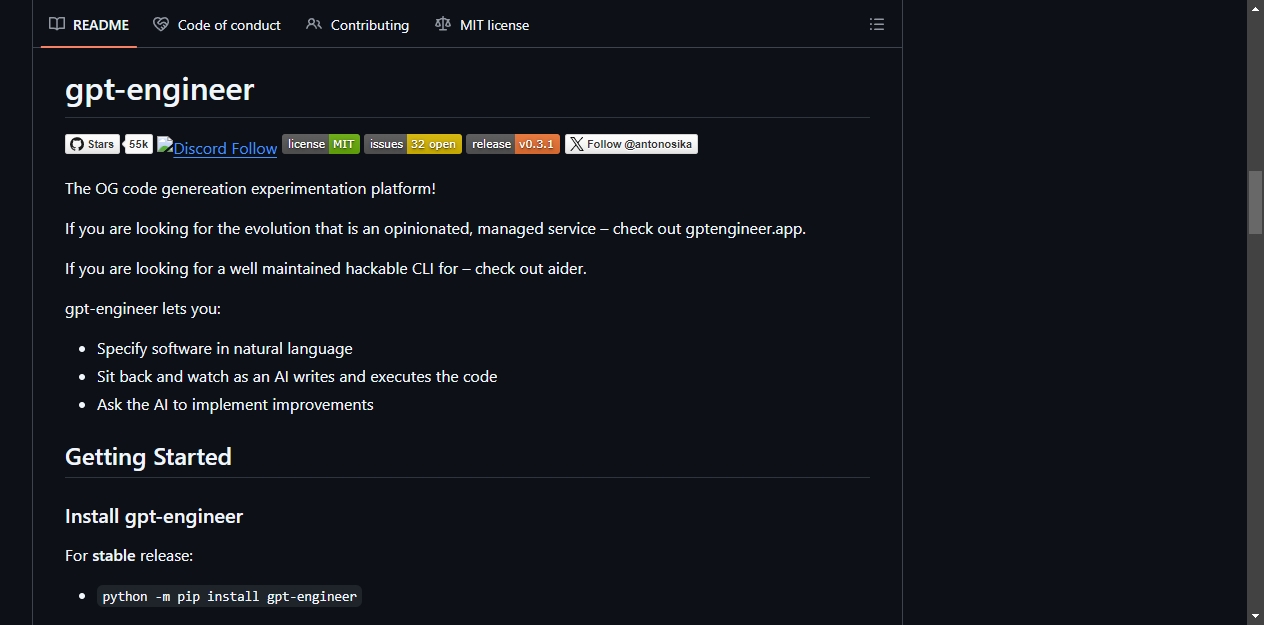Click the heart icon for Code of conduct

161,24
